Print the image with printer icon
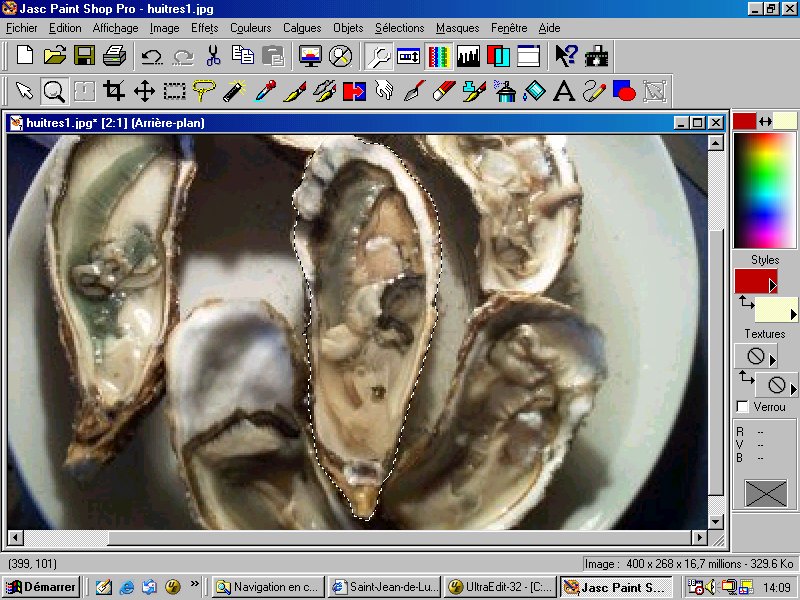The image size is (800, 600). point(114,55)
